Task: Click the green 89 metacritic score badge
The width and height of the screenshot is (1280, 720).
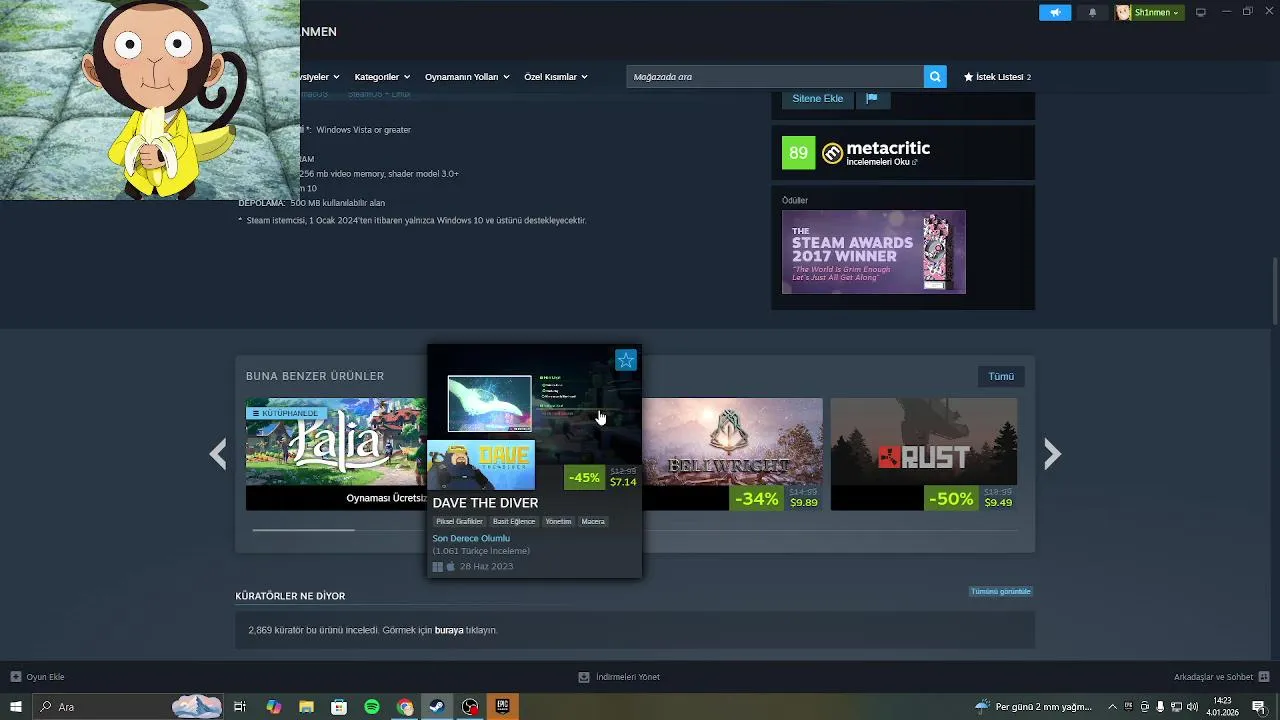Action: 798,153
